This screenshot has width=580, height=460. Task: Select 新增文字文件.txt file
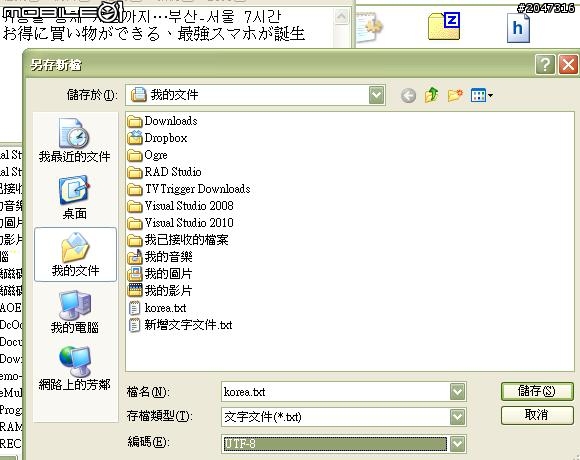pos(180,325)
